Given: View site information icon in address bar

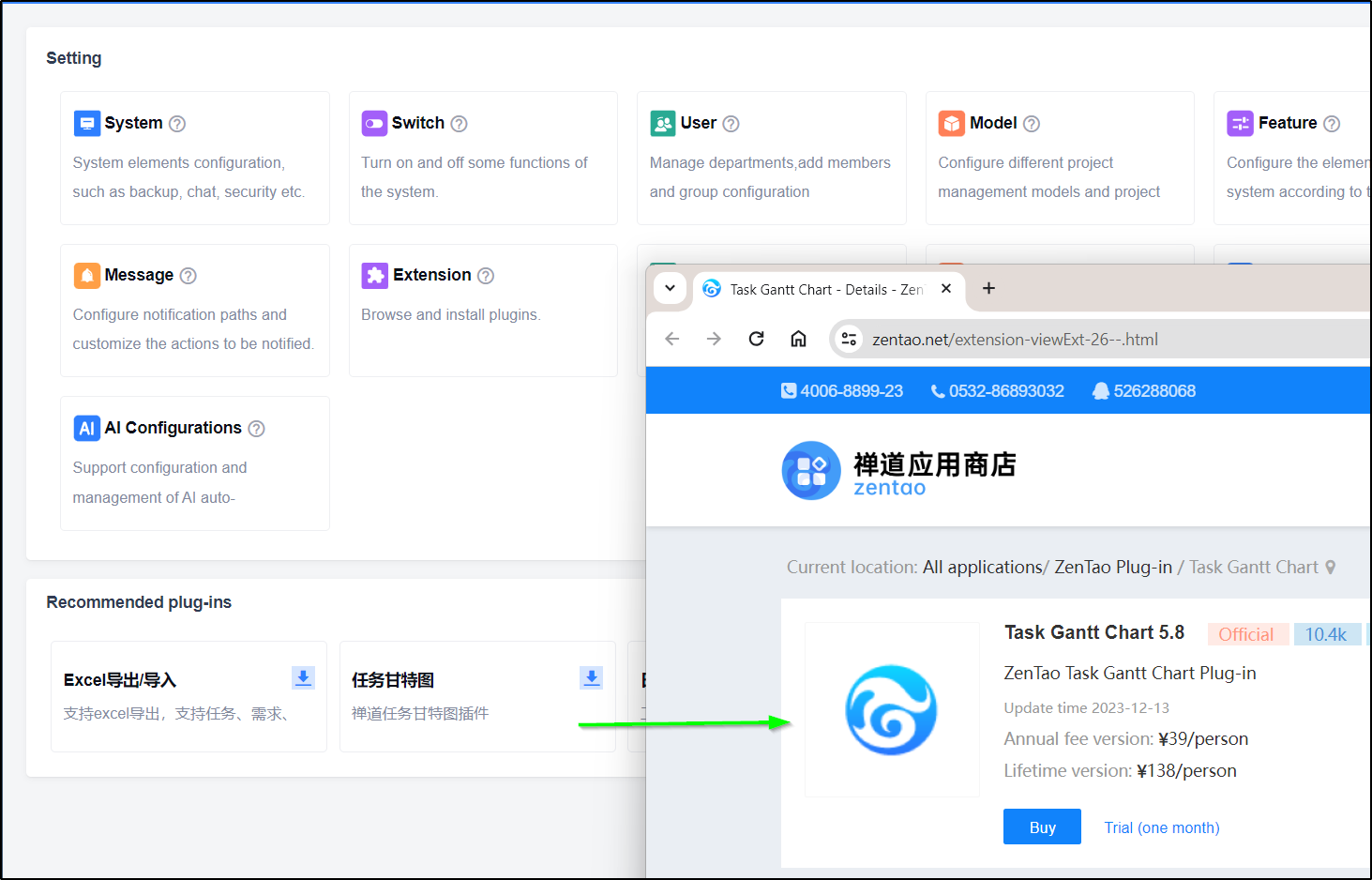Looking at the screenshot, I should point(849,339).
